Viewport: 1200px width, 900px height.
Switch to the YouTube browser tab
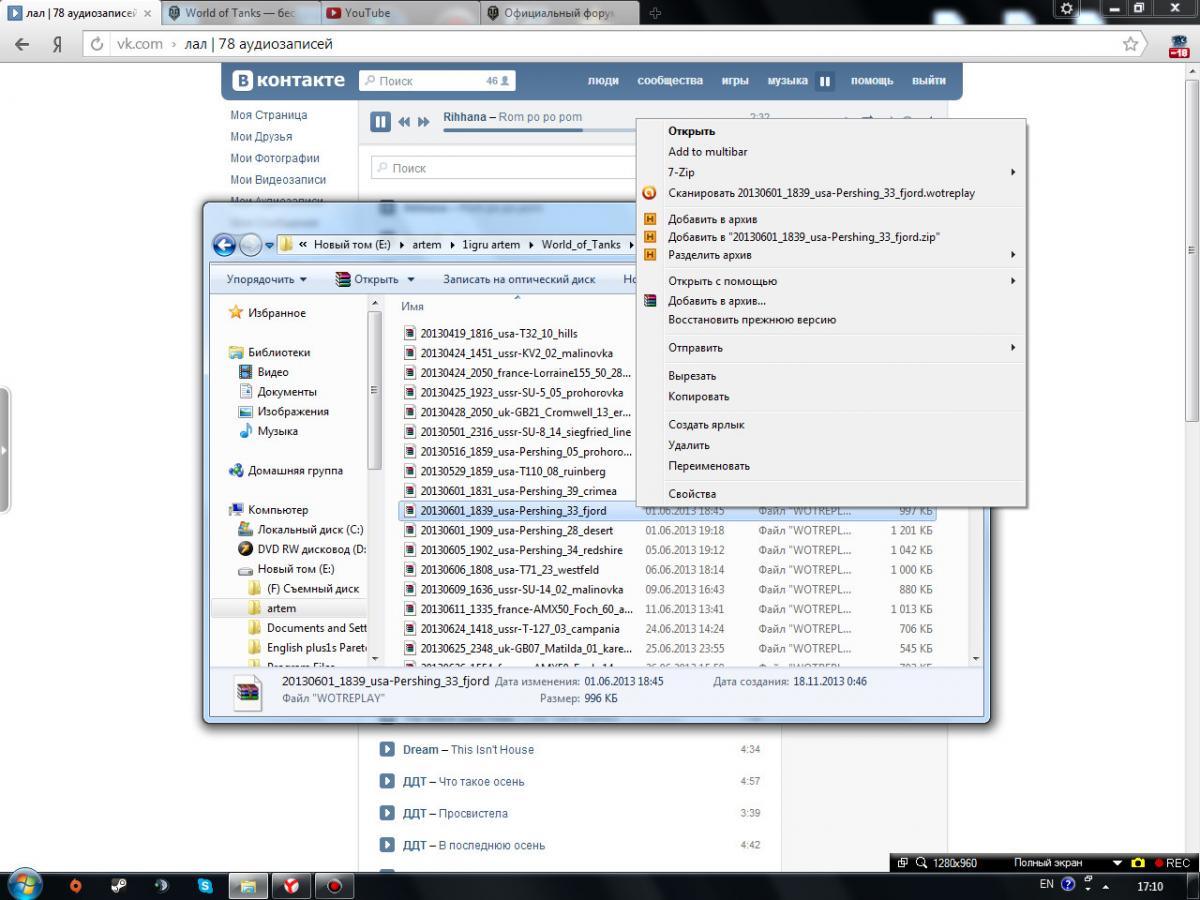[x=400, y=13]
